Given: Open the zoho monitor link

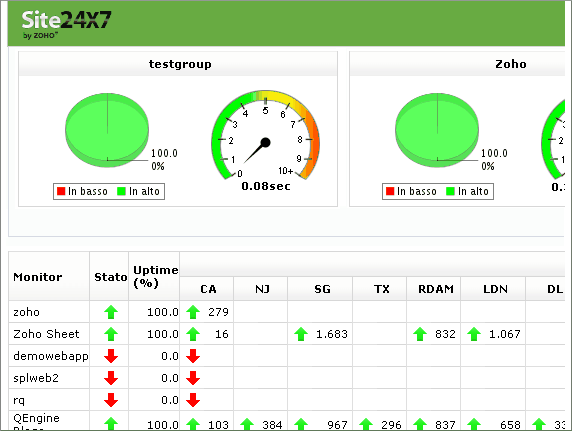Looking at the screenshot, I should pos(26,312).
